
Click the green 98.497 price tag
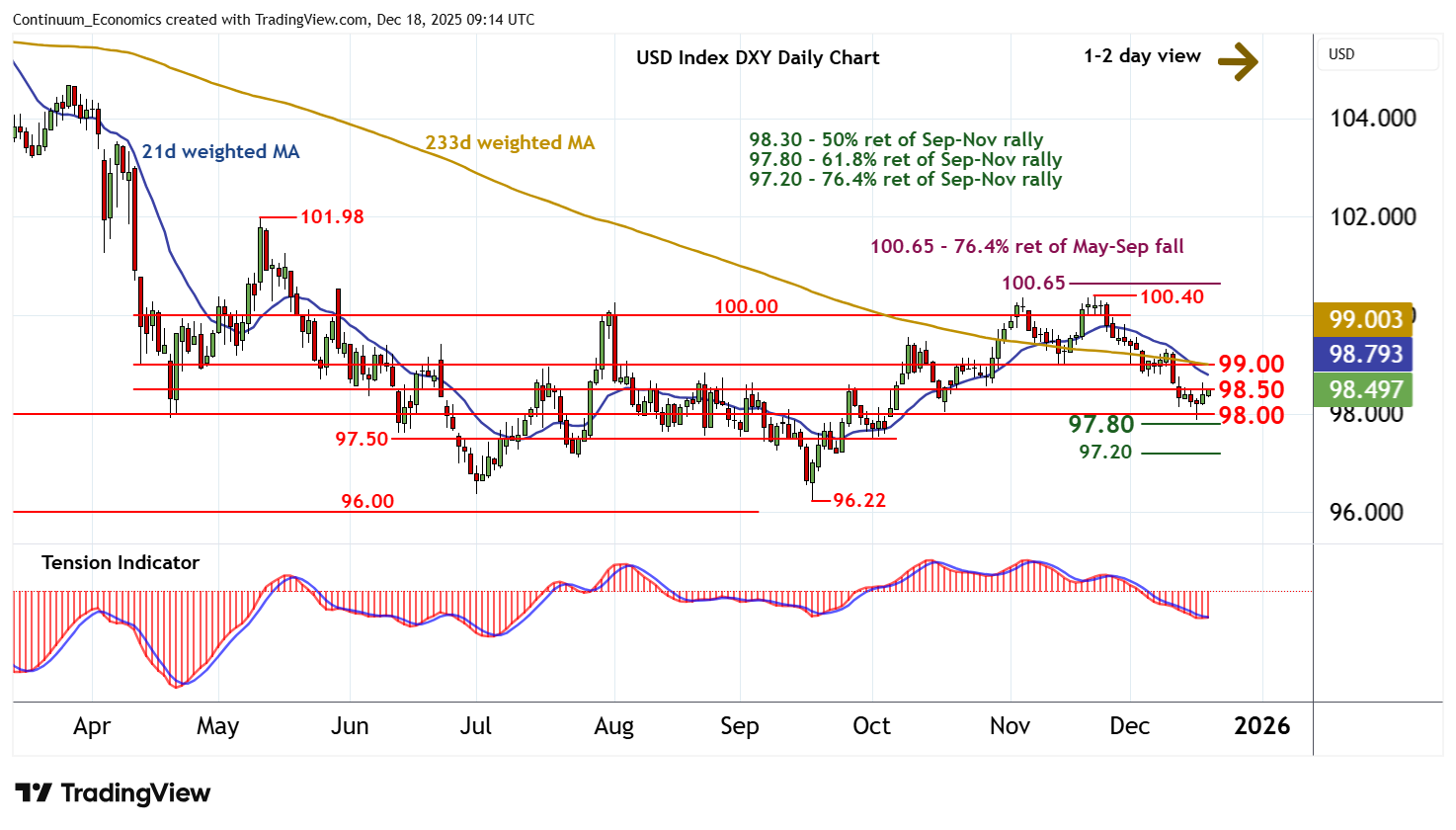click(1365, 389)
